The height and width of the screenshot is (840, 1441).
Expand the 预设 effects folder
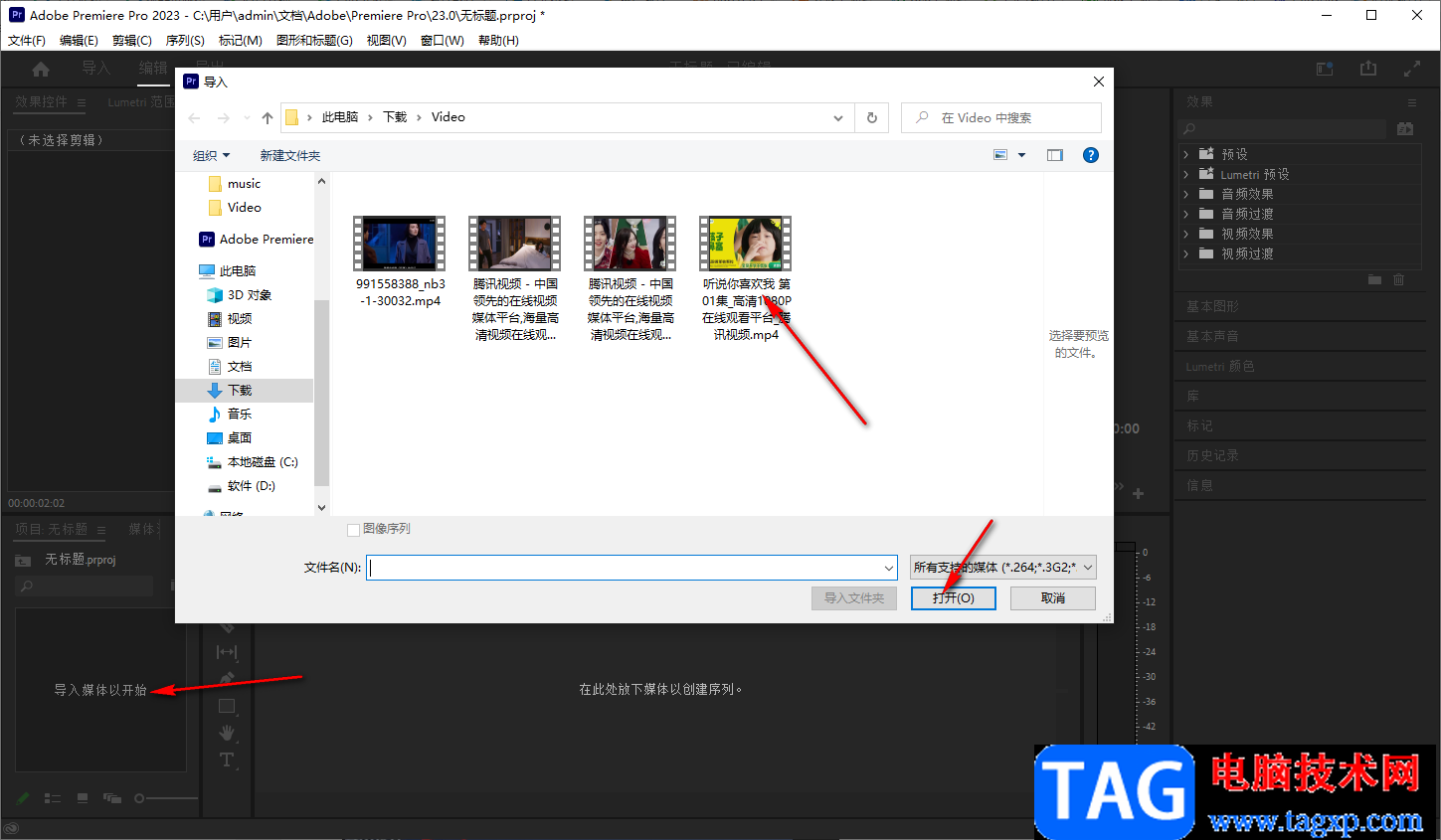click(1186, 154)
